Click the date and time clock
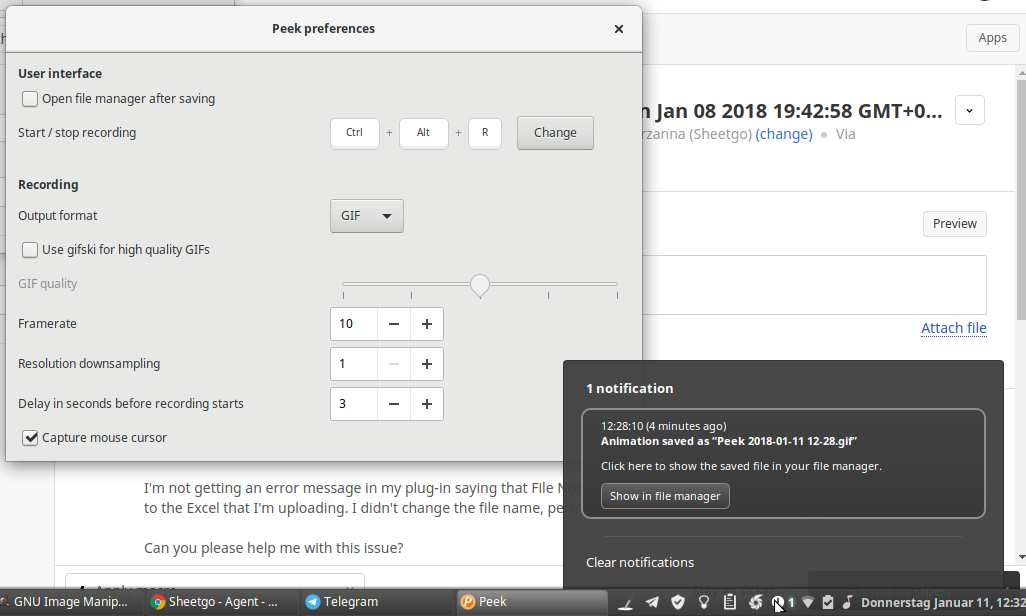The height and width of the screenshot is (616, 1026). pyautogui.click(x=943, y=603)
